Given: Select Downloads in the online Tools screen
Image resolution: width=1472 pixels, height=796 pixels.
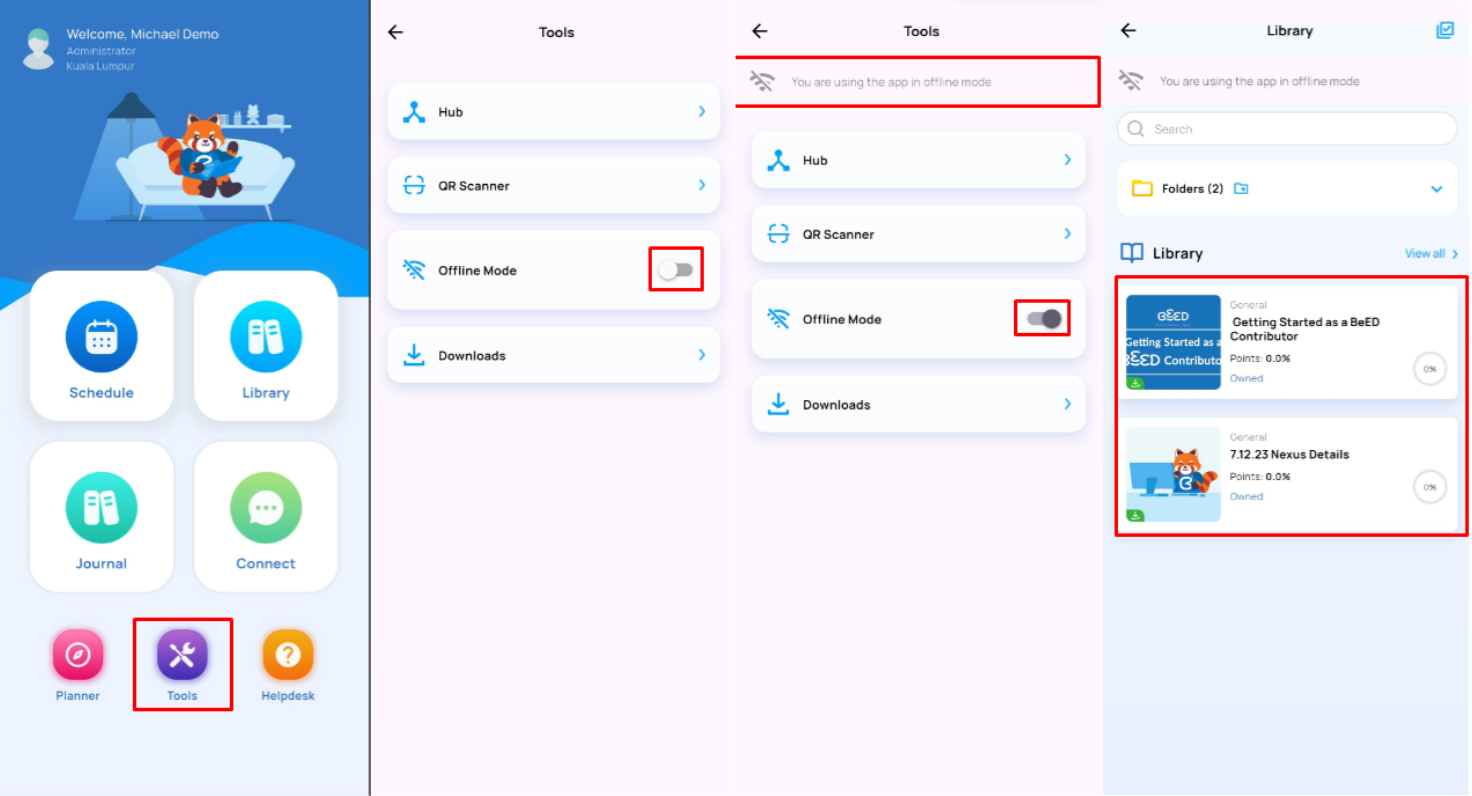Looking at the screenshot, I should [553, 356].
